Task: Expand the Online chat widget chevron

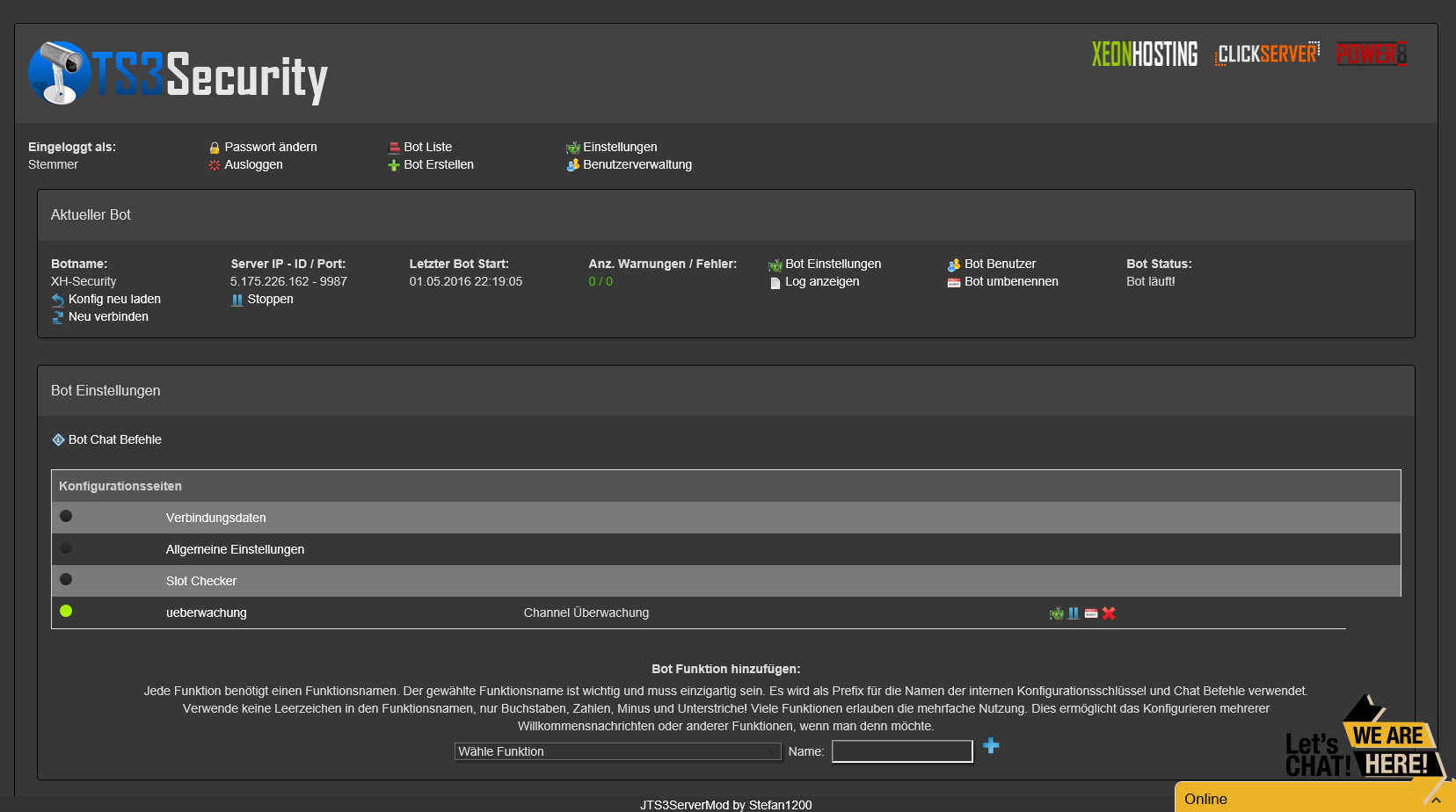Action: pyautogui.click(x=1435, y=800)
